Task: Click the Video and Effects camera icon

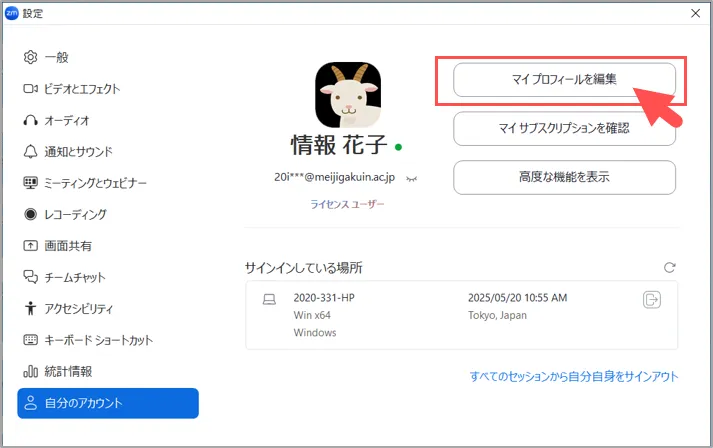Action: pyautogui.click(x=30, y=89)
